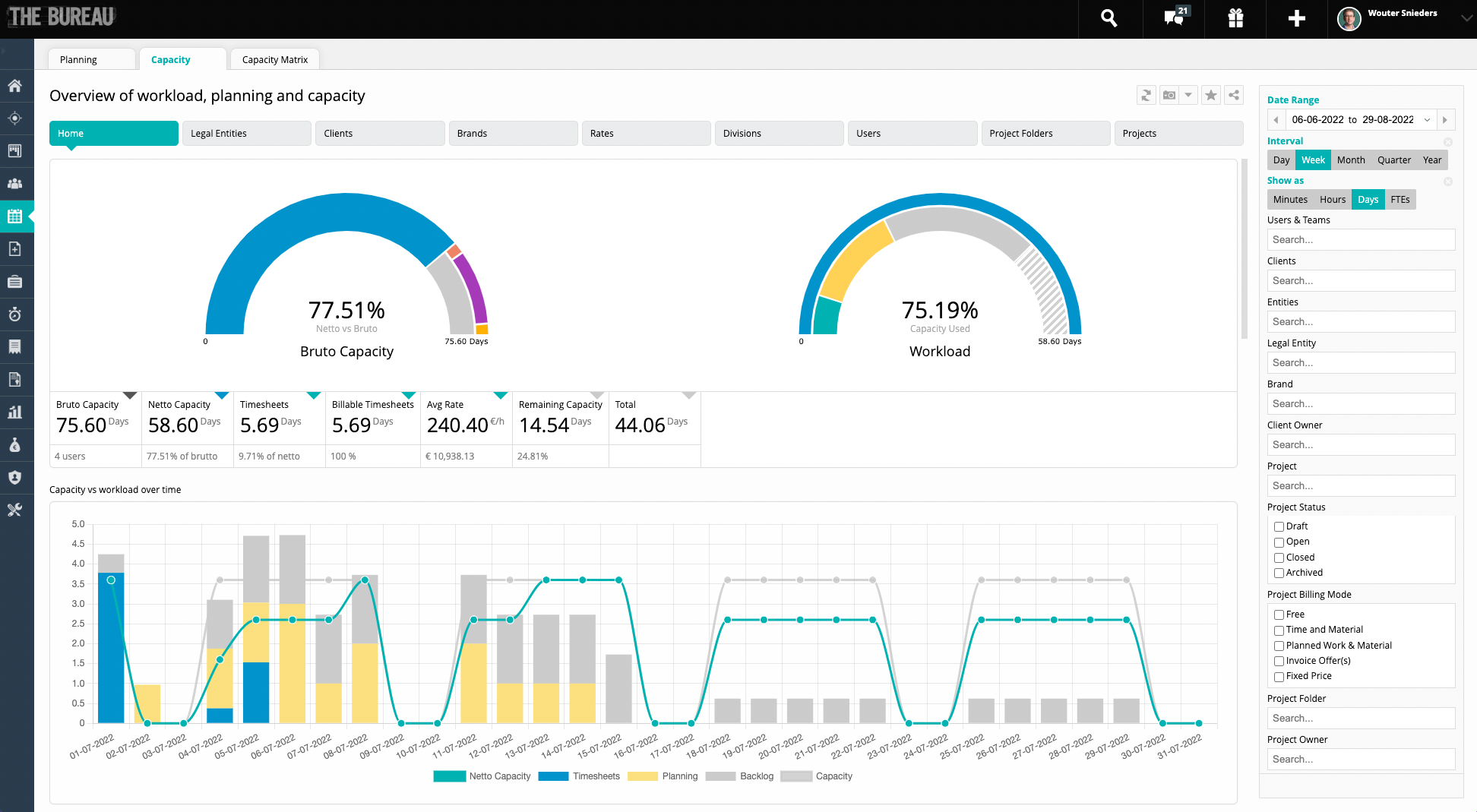Click the share icon above dashboard
Viewport: 1477px width, 812px height.
[x=1234, y=95]
